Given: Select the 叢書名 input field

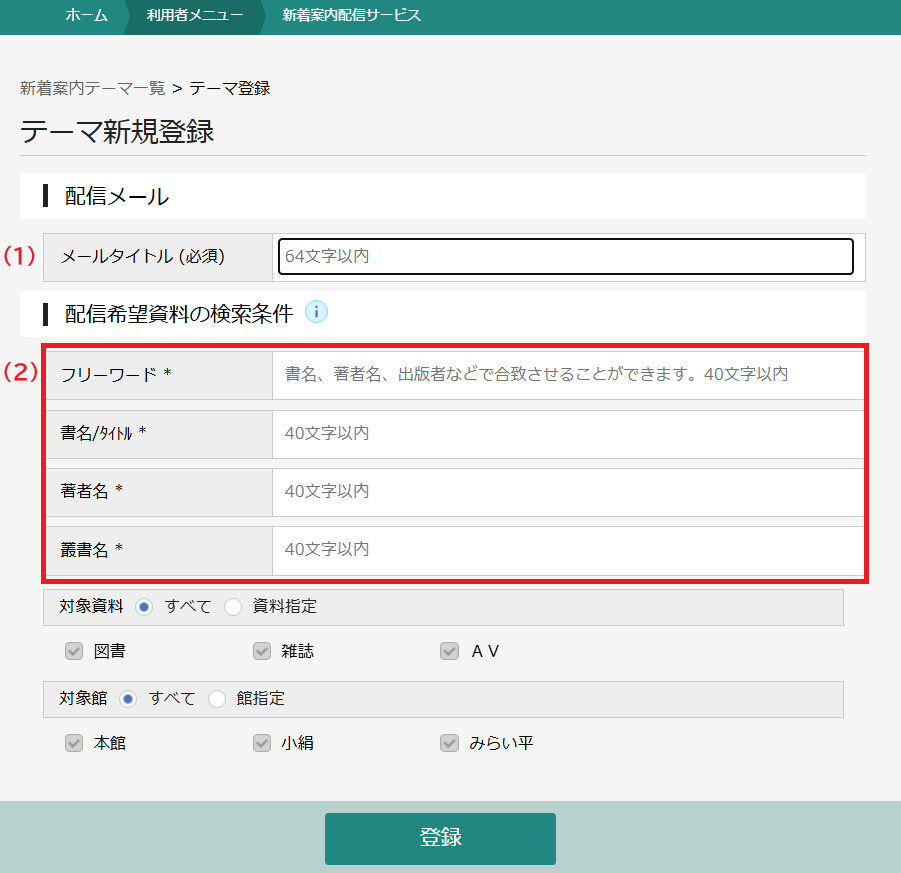Looking at the screenshot, I should [x=567, y=549].
